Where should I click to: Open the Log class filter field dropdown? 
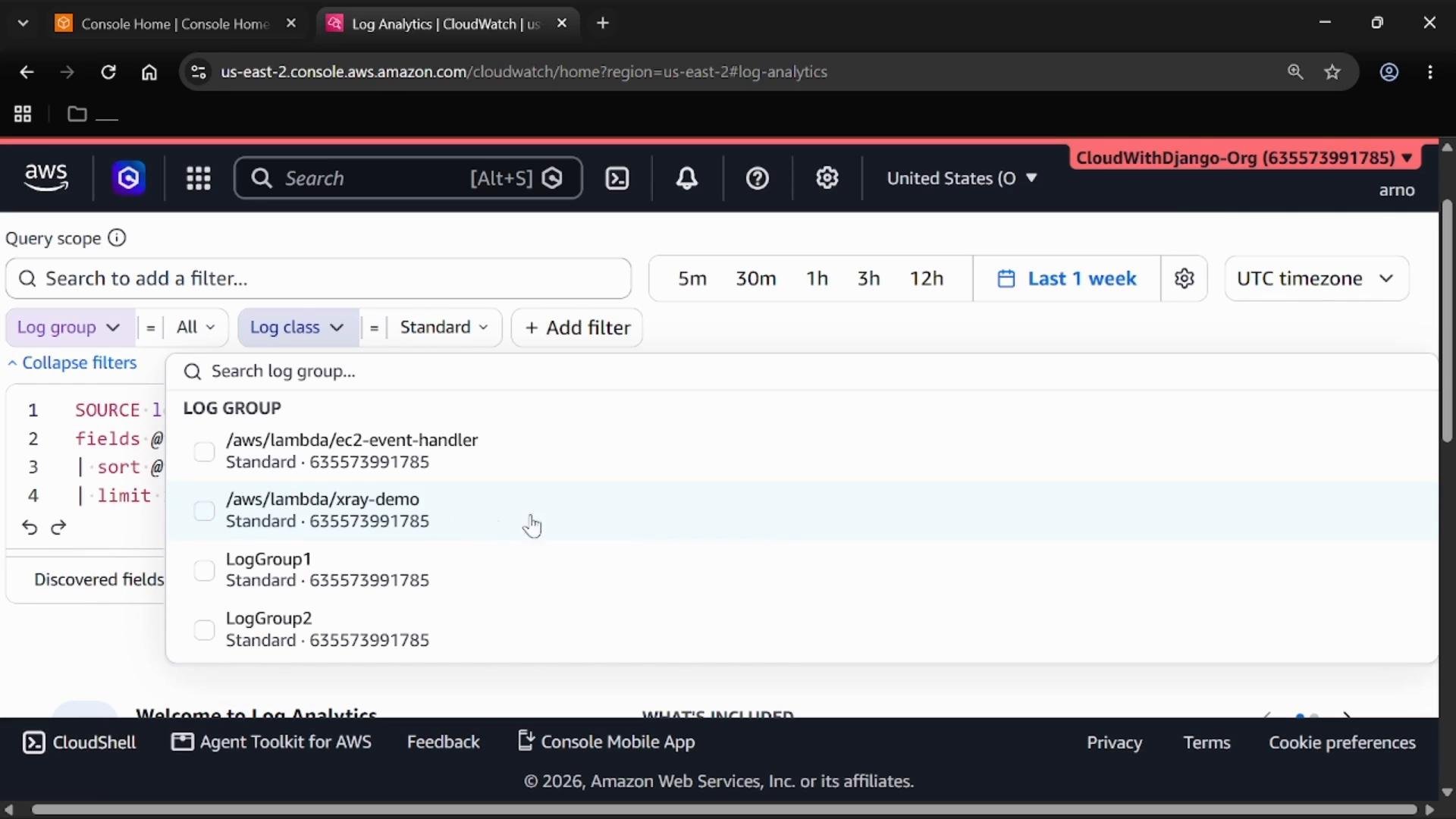297,328
